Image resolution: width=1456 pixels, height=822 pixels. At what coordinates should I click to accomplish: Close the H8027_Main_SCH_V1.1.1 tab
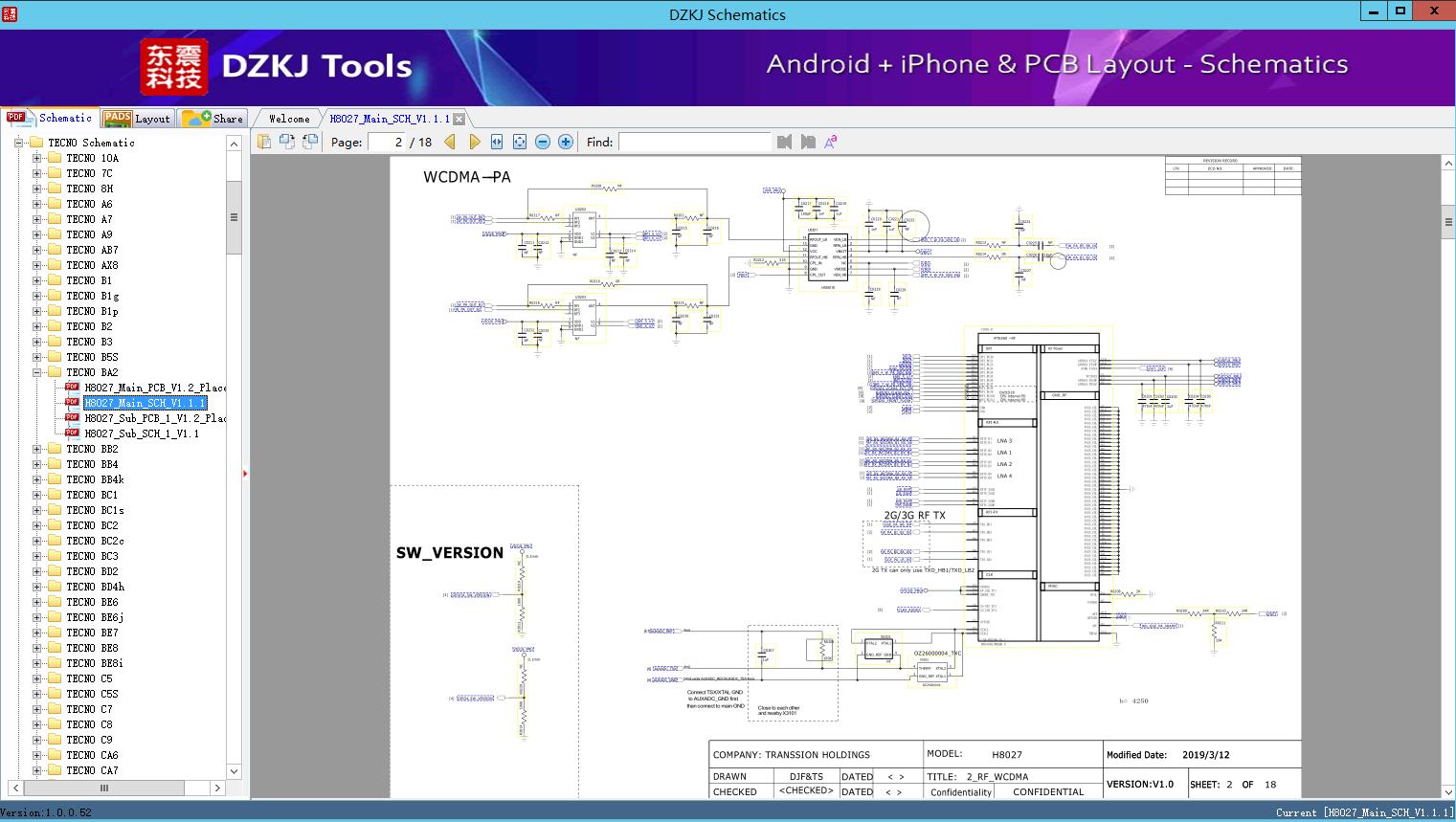(x=459, y=119)
